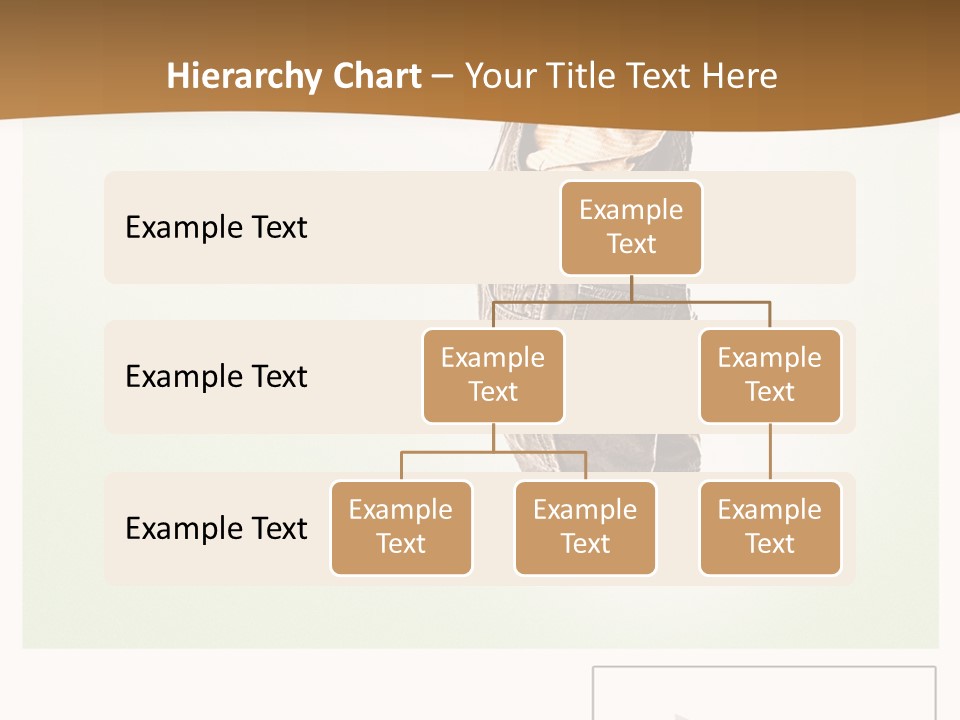Click the left second-level hierarchy box
The image size is (960, 720).
tap(493, 376)
